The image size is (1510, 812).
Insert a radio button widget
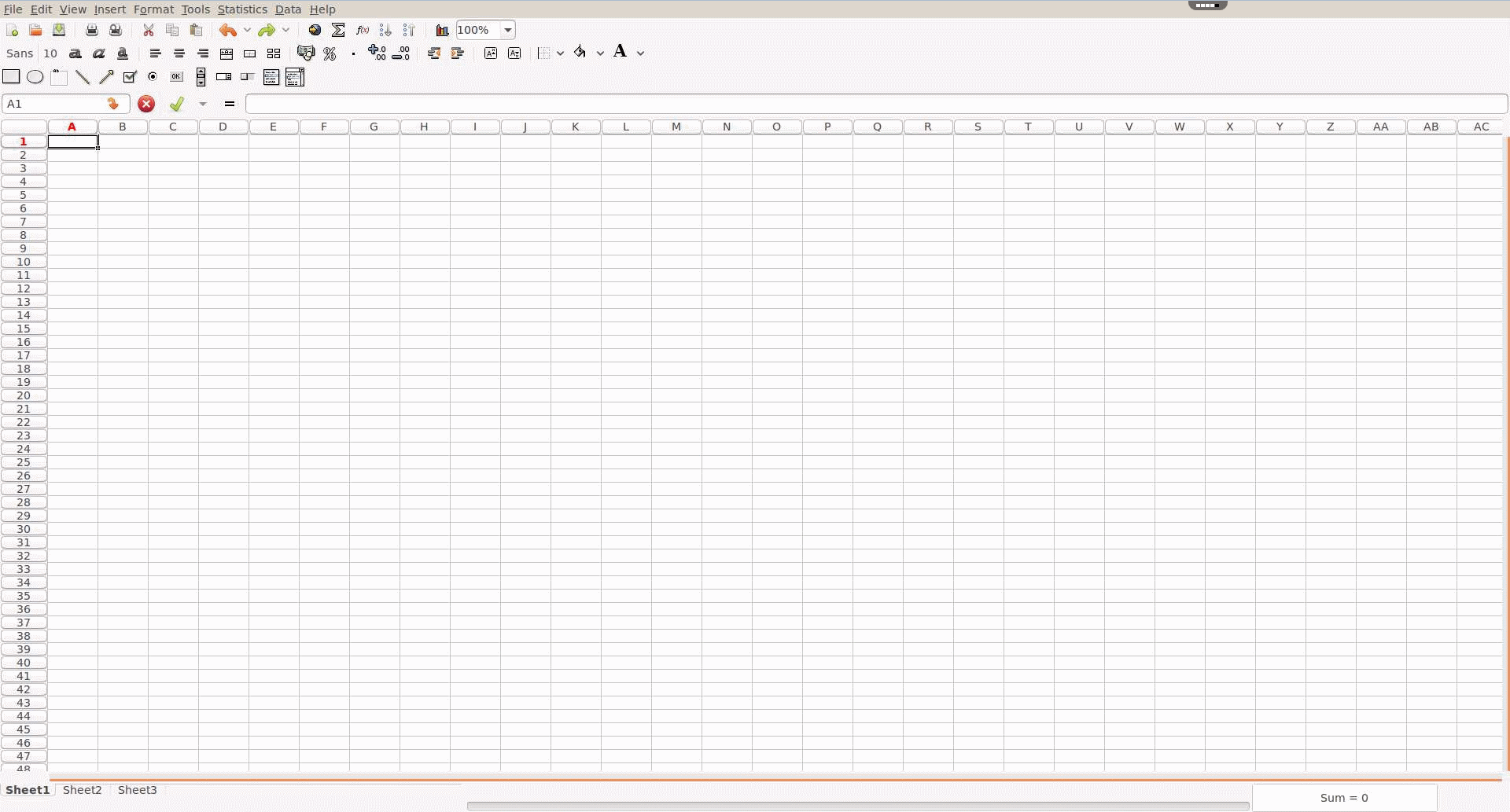(x=153, y=77)
